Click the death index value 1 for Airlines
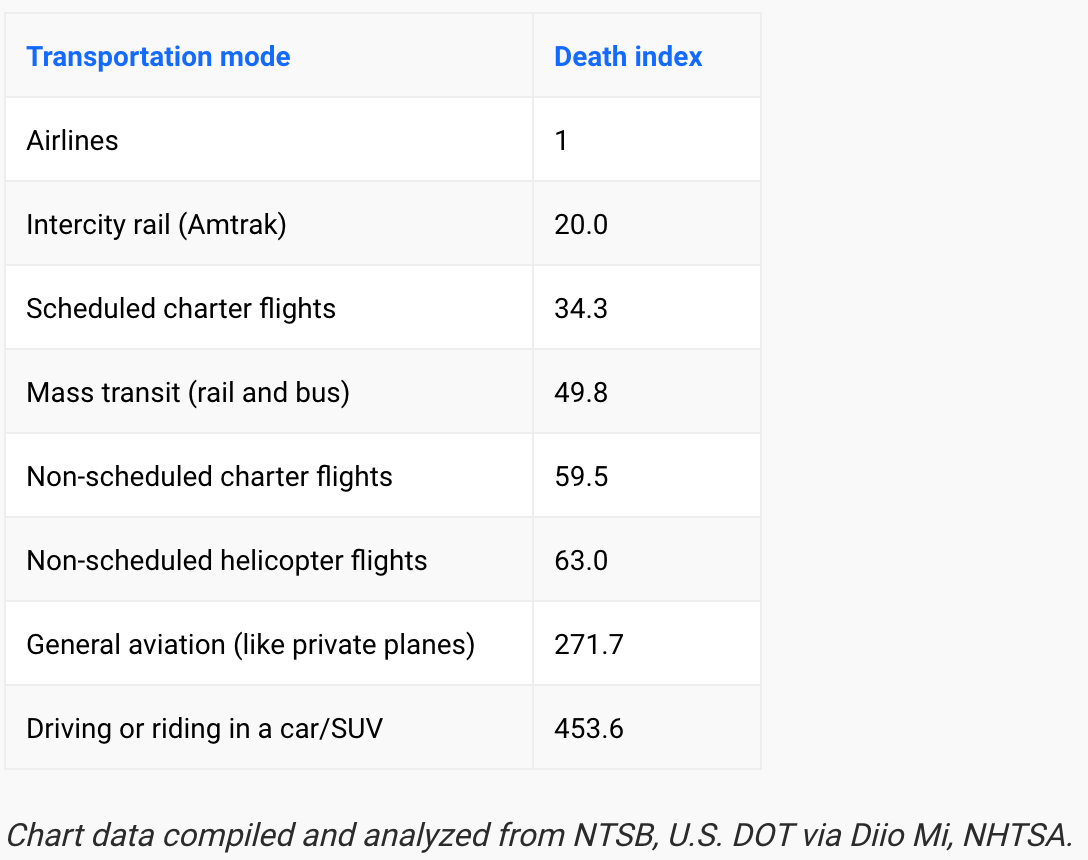This screenshot has height=860, width=1088. click(562, 141)
